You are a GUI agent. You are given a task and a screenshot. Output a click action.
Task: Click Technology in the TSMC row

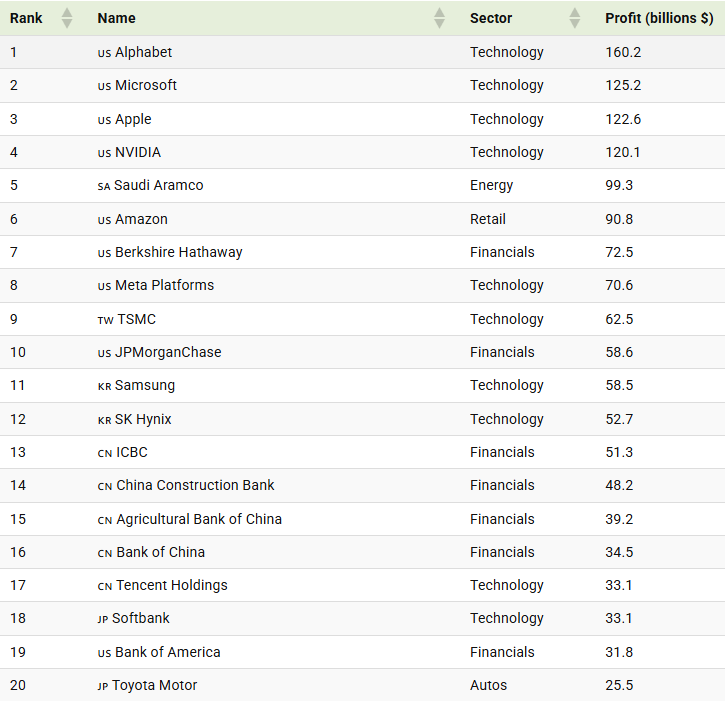pos(507,320)
